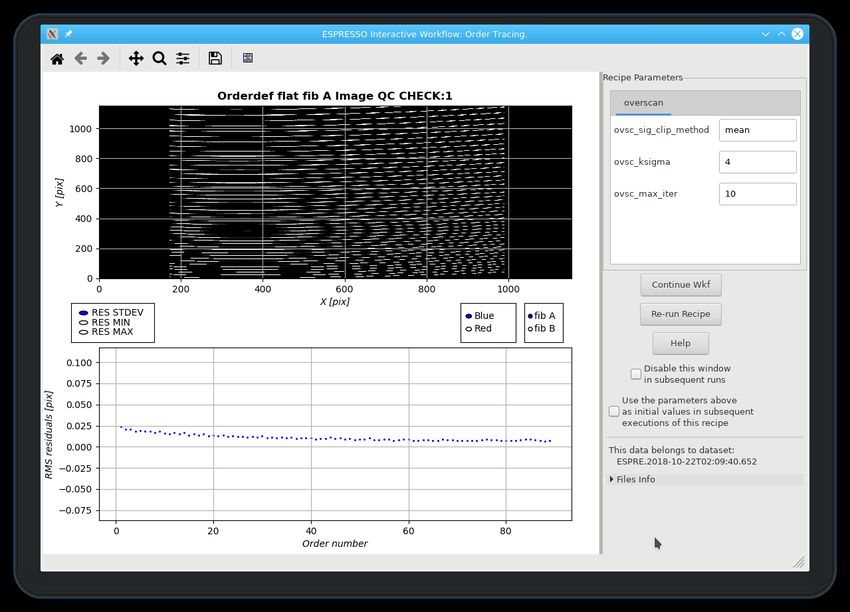Click the rightmost toolbar grid icon

(248, 58)
